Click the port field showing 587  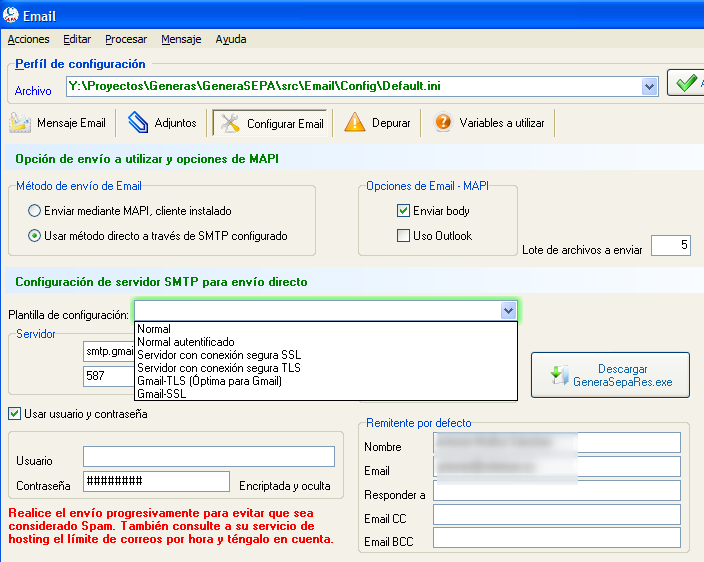pos(109,376)
